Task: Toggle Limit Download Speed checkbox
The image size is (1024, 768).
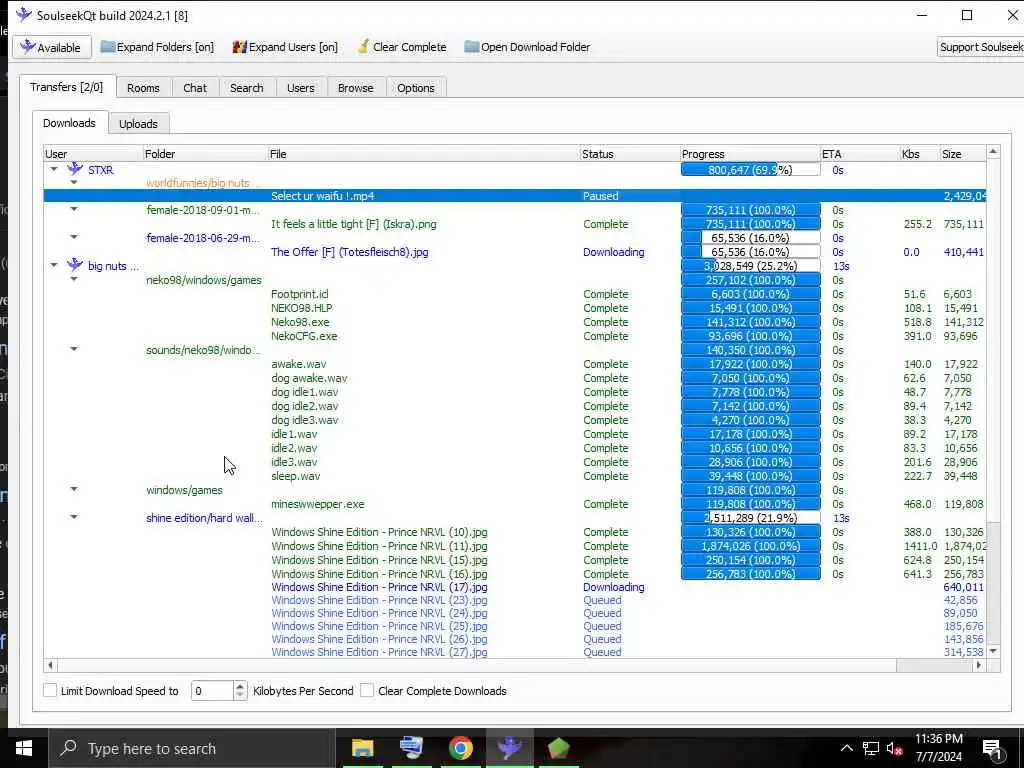Action: (50, 690)
